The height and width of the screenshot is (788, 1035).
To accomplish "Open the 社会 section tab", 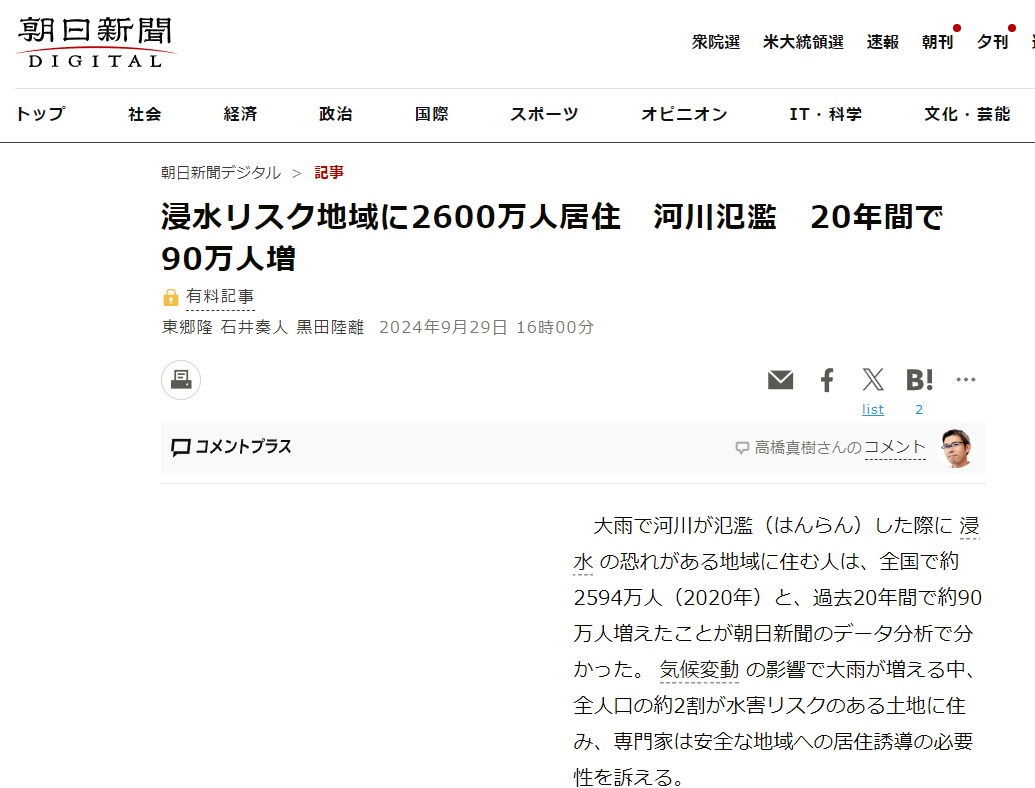I will (144, 114).
